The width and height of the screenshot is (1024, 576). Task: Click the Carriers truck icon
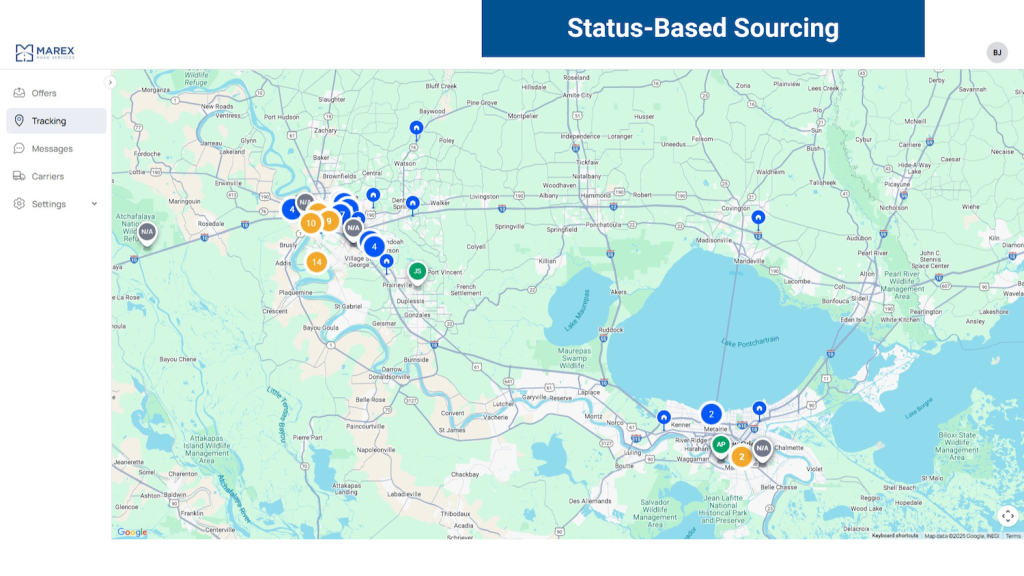pos(19,176)
